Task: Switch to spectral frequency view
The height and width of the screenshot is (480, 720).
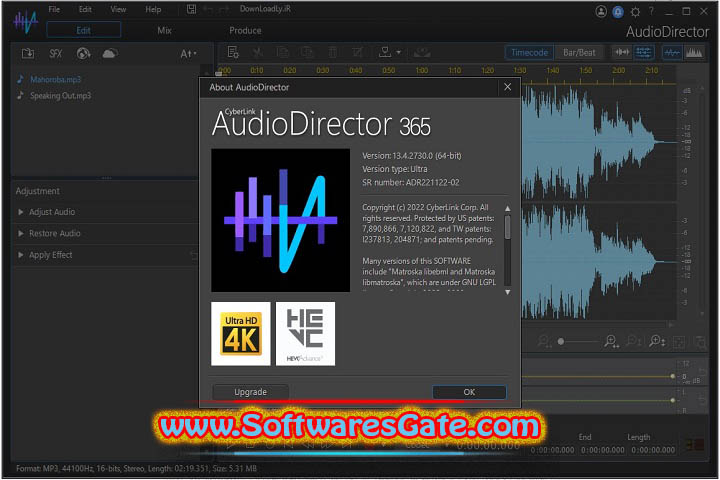Action: click(694, 53)
